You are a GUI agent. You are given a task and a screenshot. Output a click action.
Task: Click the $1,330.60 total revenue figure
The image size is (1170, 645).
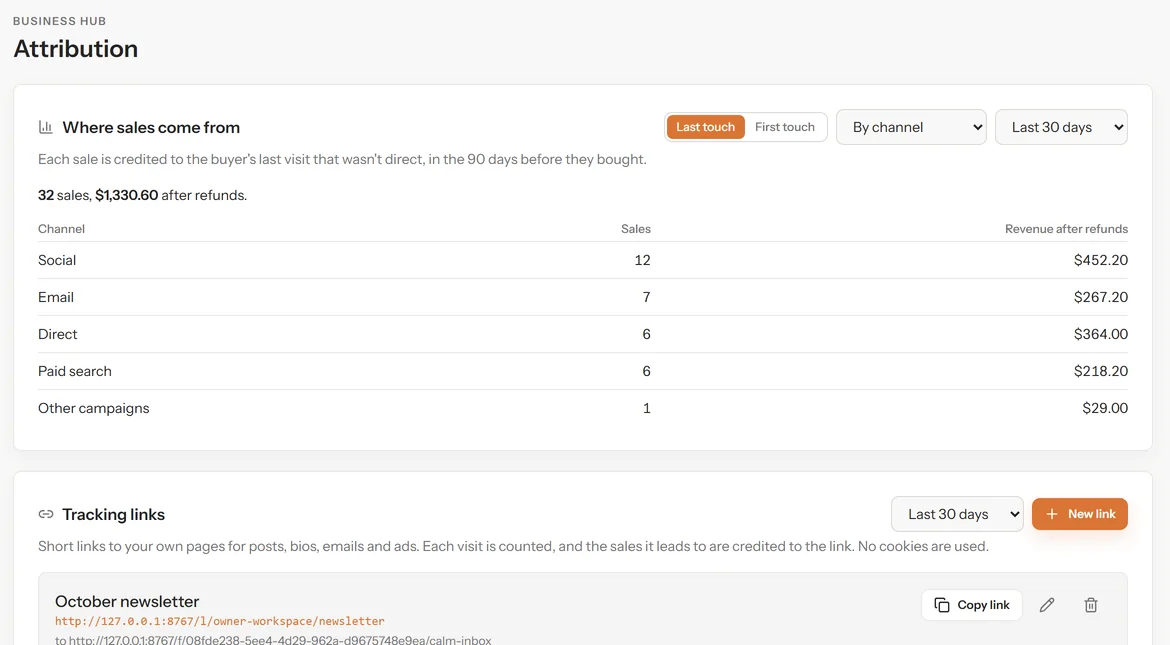pyautogui.click(x=127, y=195)
